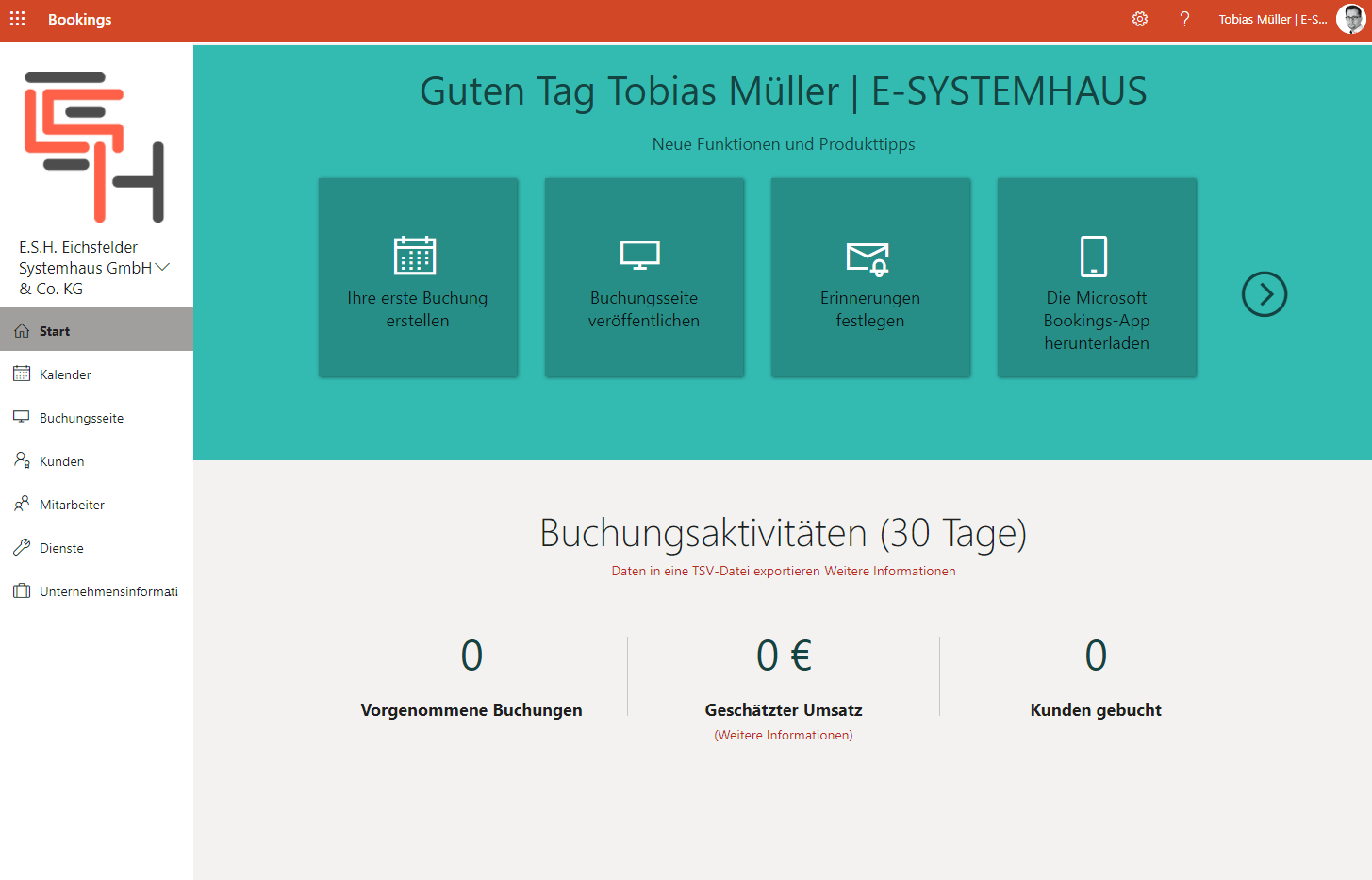Show next tips with the right arrow
1372x880 pixels.
(1264, 294)
